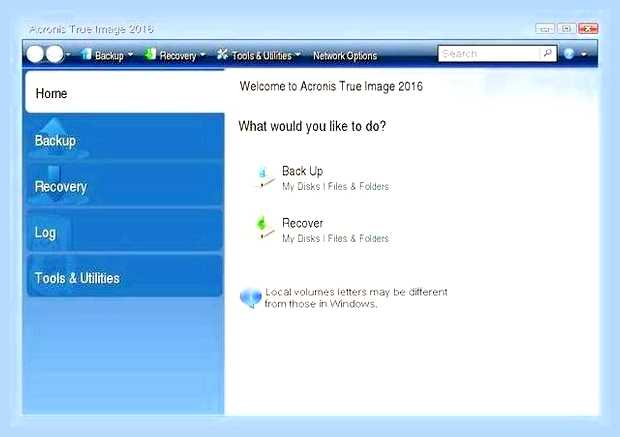The width and height of the screenshot is (620, 437).
Task: Open the navigation history dropdown arrow
Action: 68,54
